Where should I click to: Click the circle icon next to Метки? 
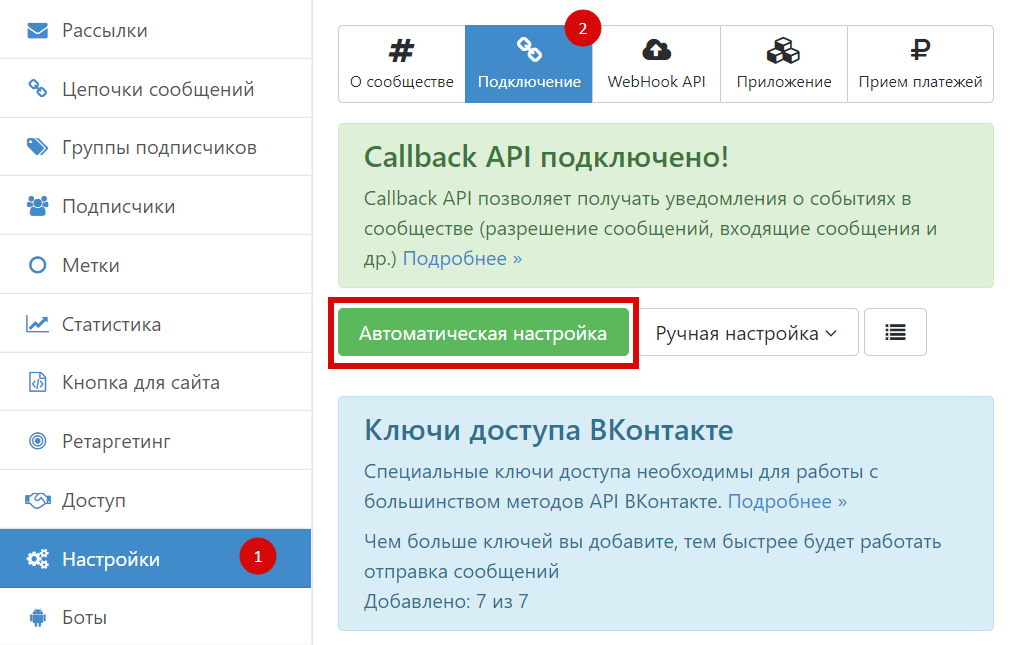click(x=38, y=266)
